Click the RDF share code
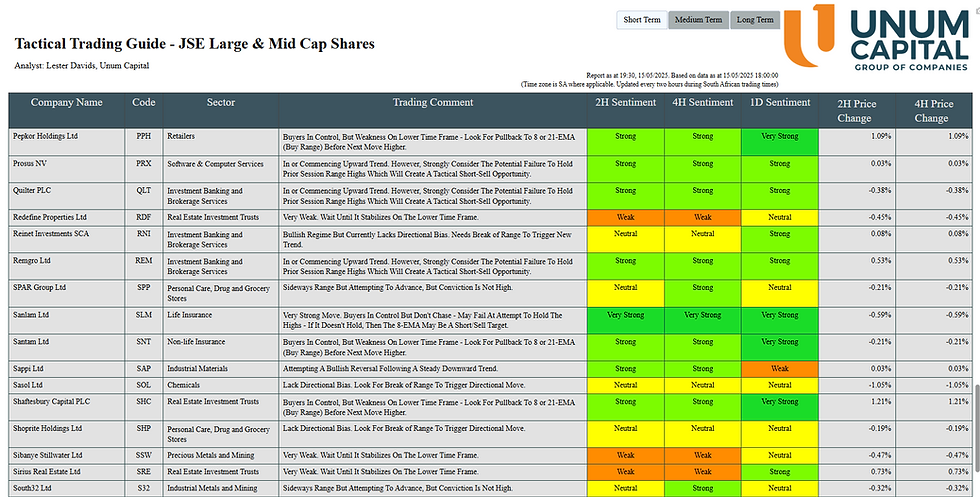 (144, 218)
